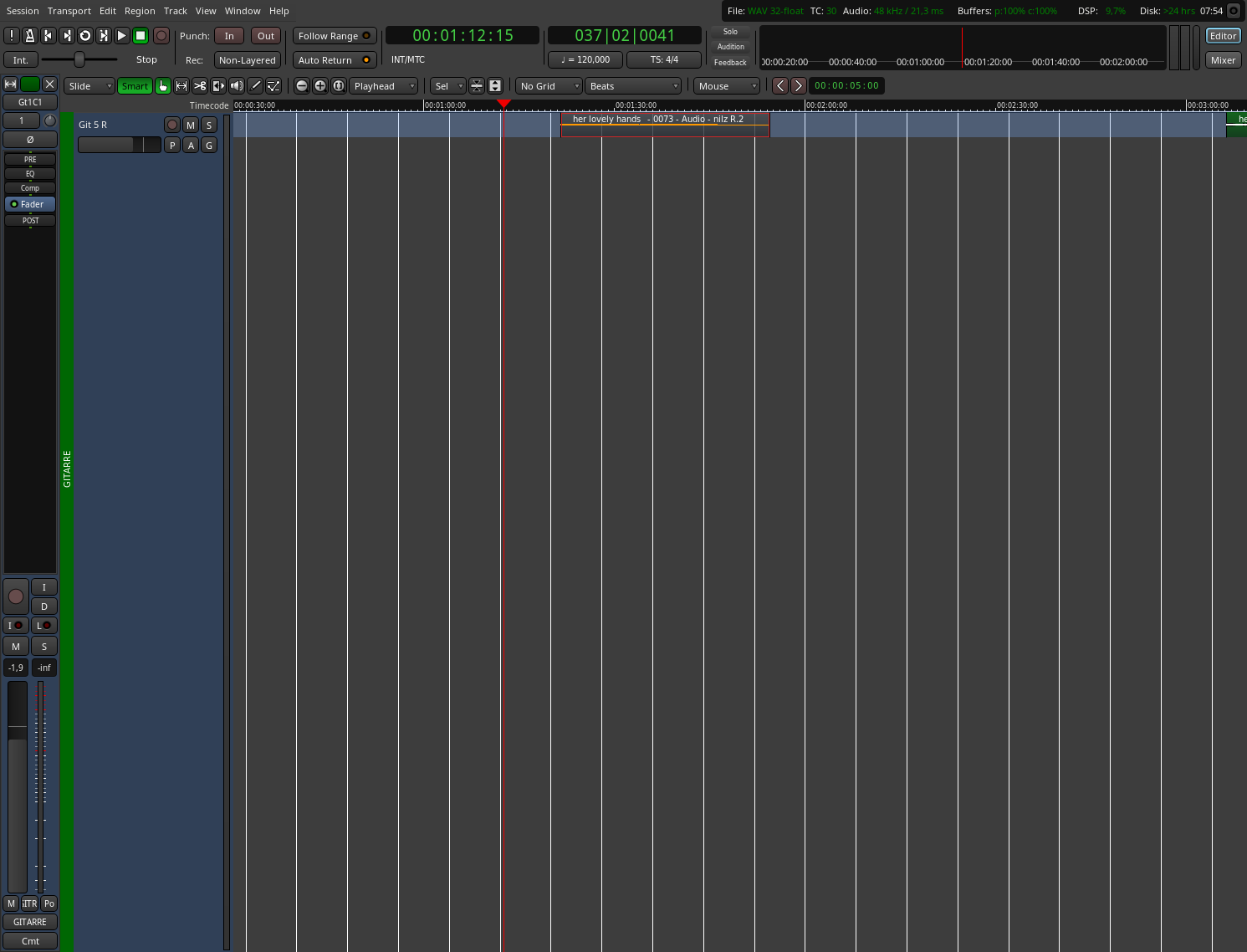Toggle Follow Range option
Image resolution: width=1247 pixels, height=952 pixels.
[x=335, y=36]
